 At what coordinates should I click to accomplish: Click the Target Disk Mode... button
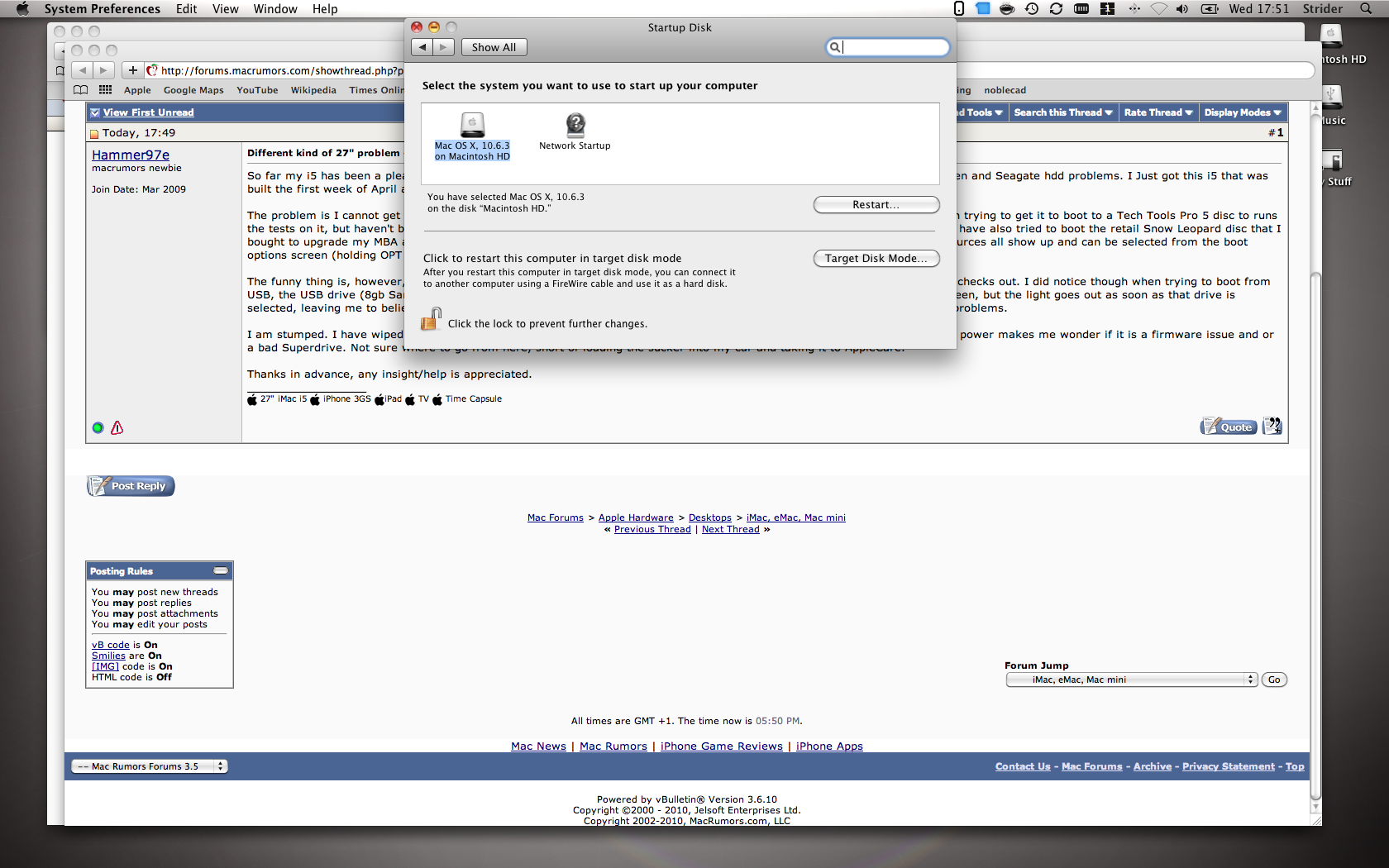tap(876, 258)
